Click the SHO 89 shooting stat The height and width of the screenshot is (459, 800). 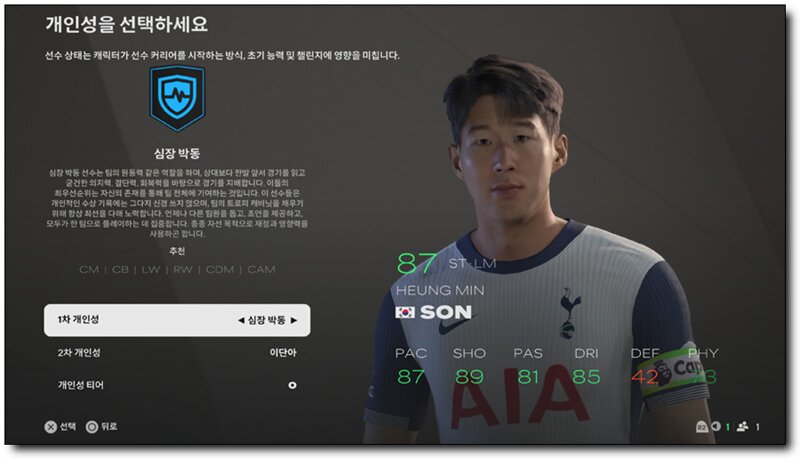[x=469, y=377]
